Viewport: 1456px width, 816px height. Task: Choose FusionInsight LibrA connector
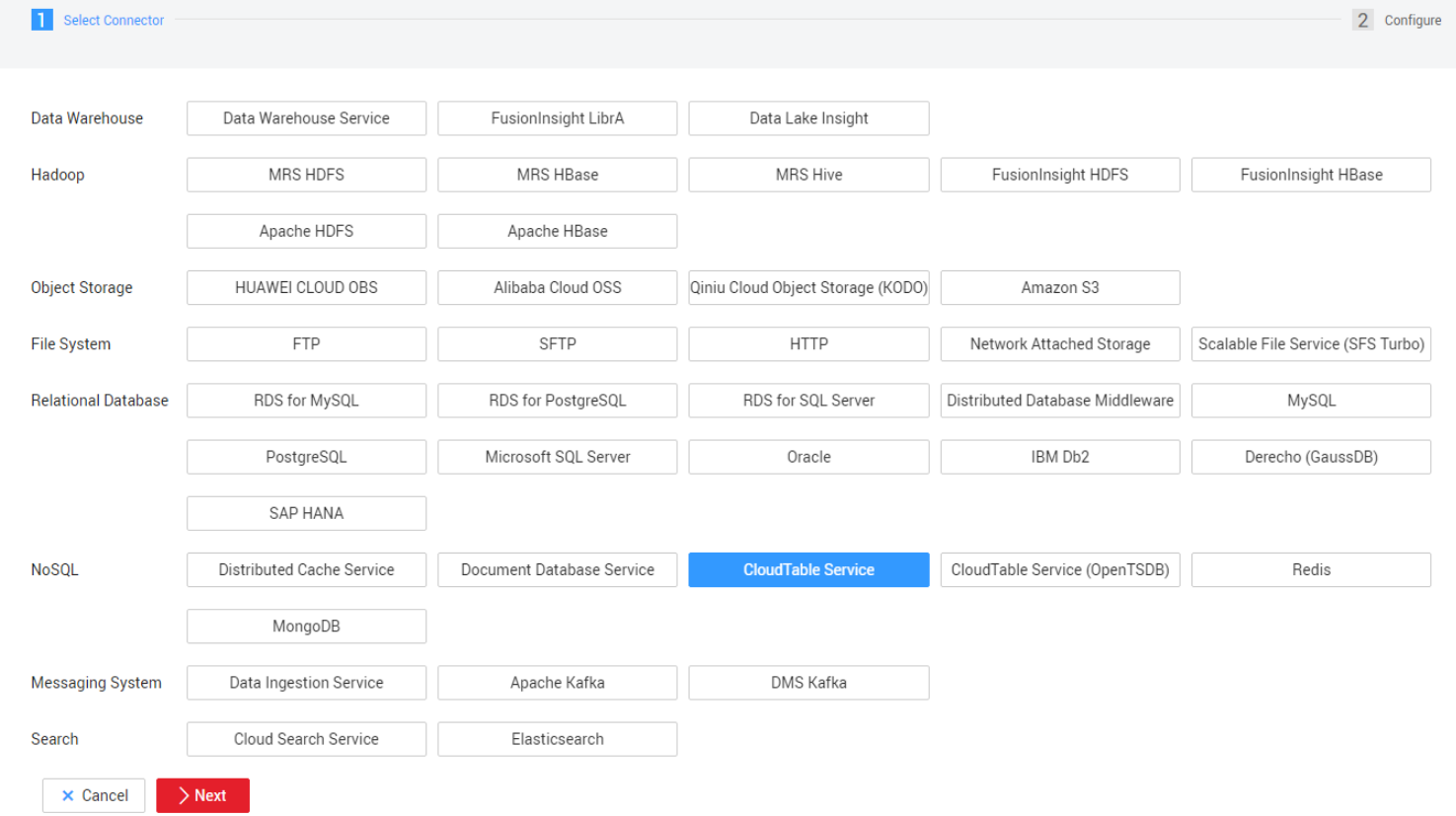click(x=558, y=118)
